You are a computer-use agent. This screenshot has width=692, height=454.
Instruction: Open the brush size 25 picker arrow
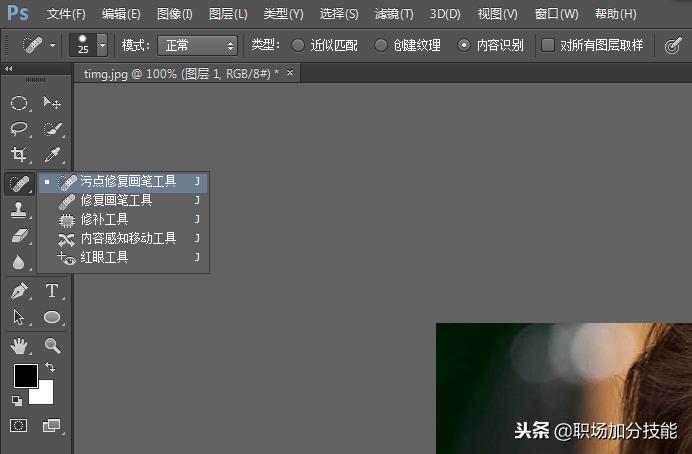click(102, 45)
